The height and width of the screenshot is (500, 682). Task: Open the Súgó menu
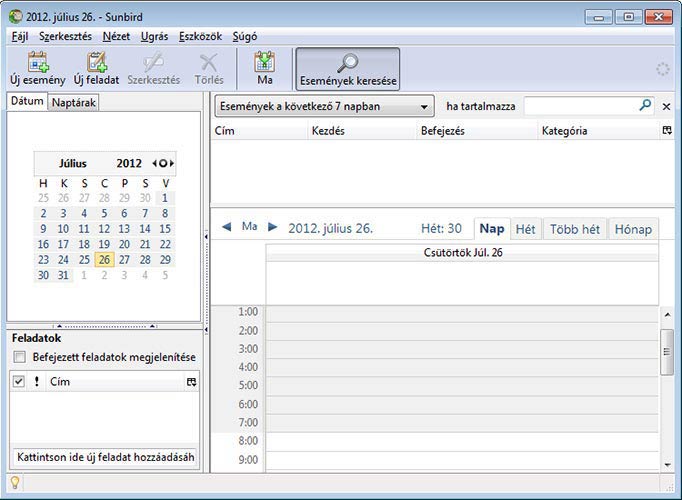[x=244, y=36]
